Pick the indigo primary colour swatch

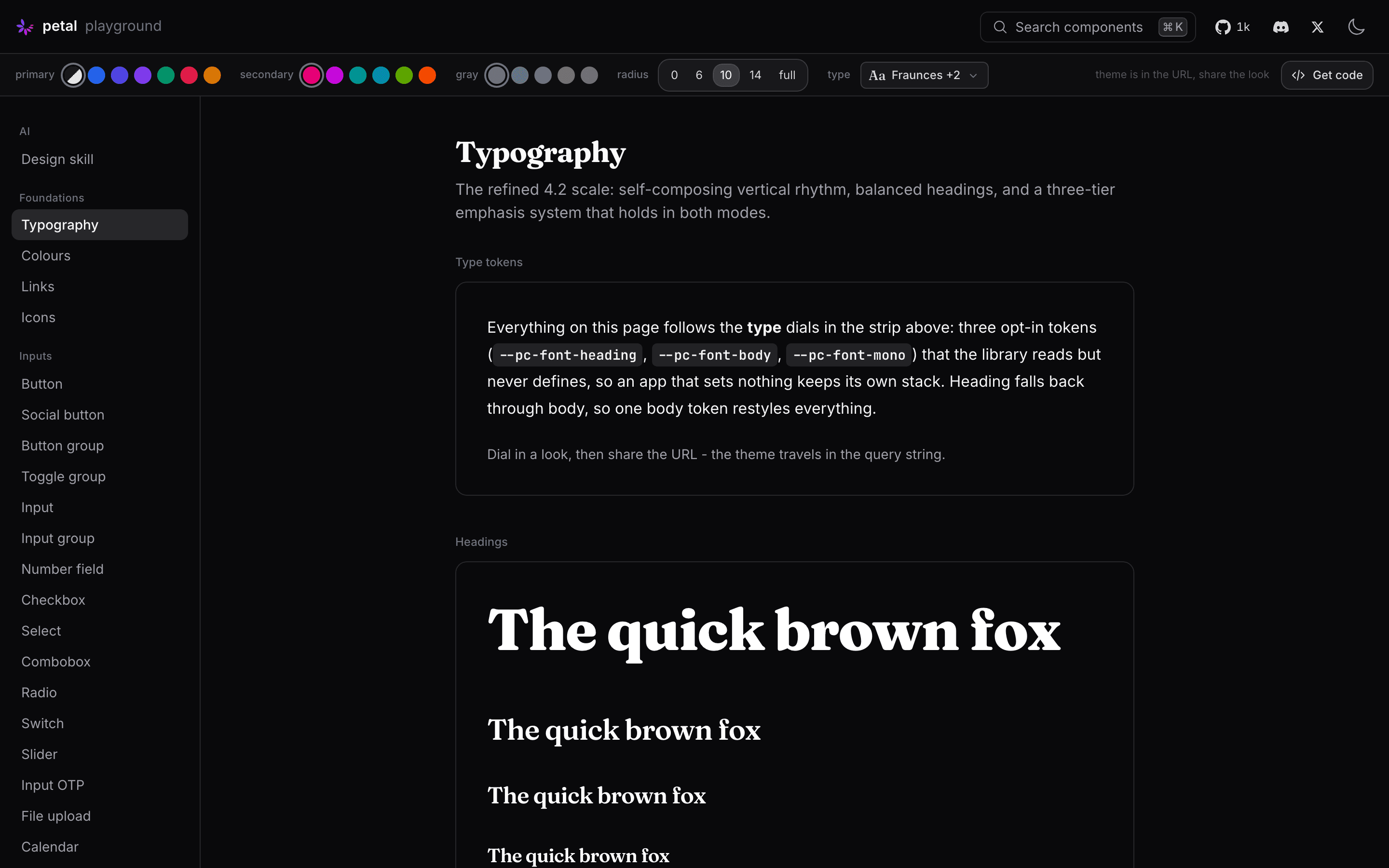click(120, 75)
